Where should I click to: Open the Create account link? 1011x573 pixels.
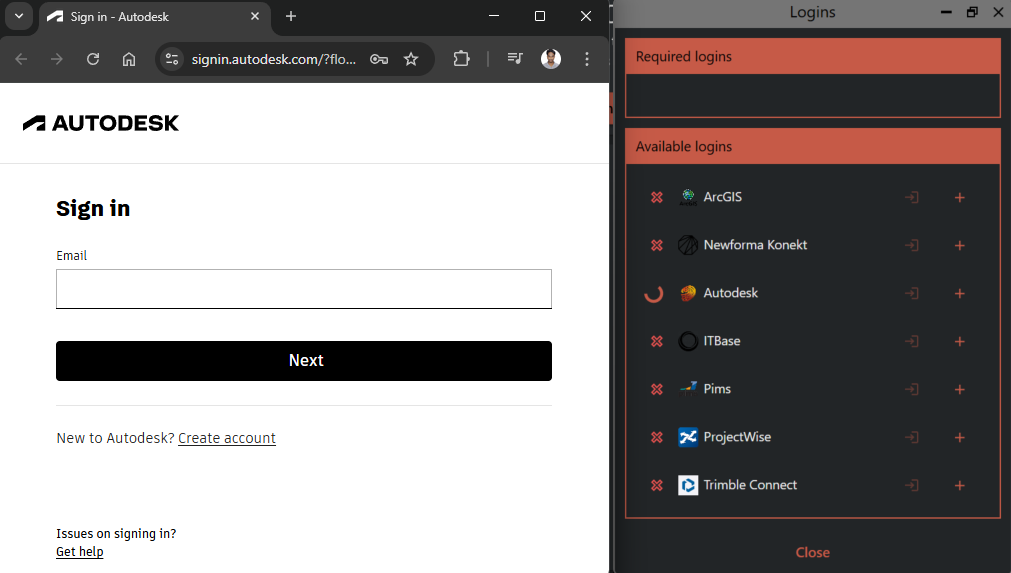(x=226, y=438)
